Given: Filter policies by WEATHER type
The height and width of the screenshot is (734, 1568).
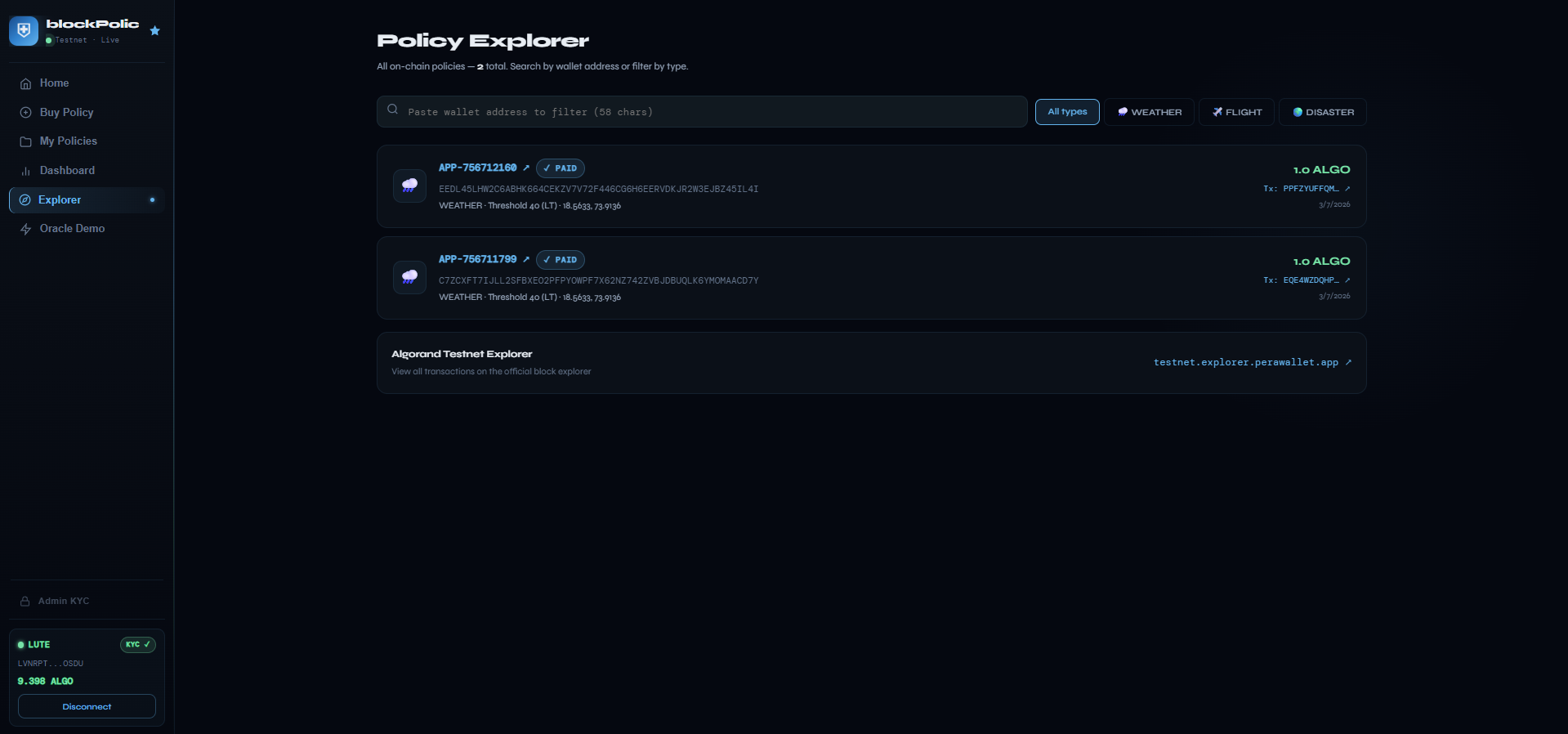Looking at the screenshot, I should pos(1150,112).
